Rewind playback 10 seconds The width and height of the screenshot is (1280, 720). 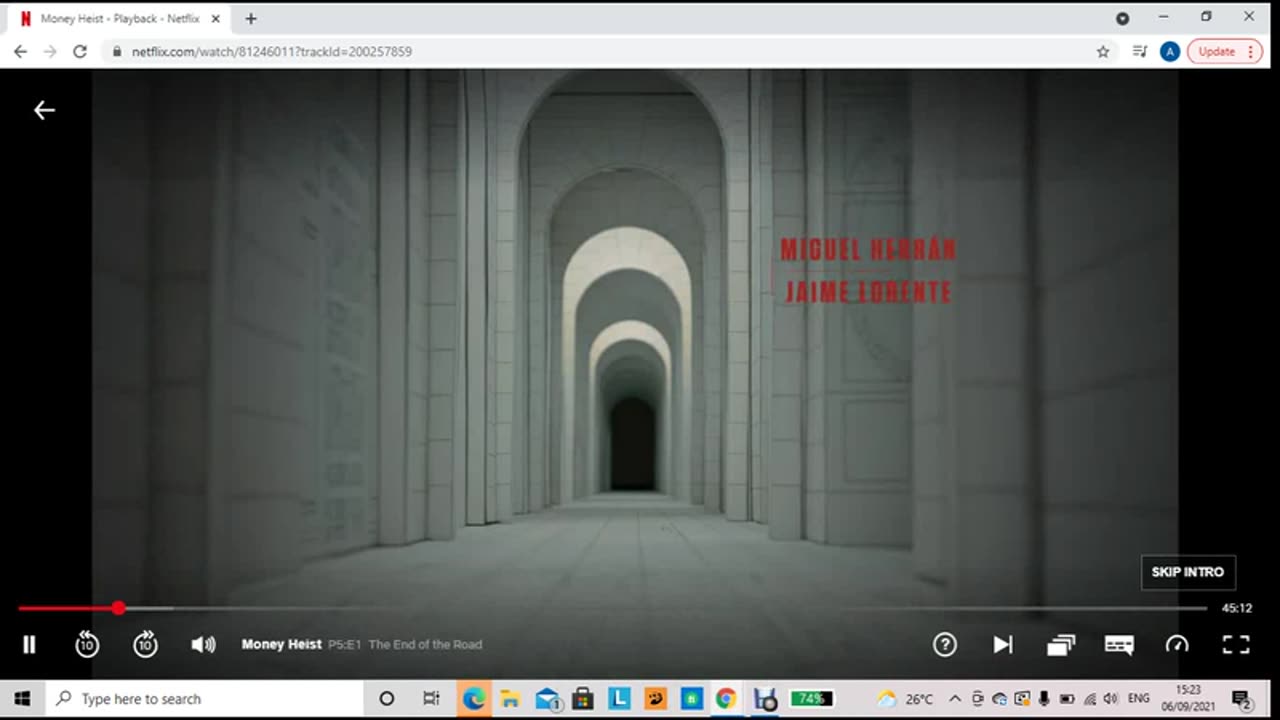[x=87, y=645]
